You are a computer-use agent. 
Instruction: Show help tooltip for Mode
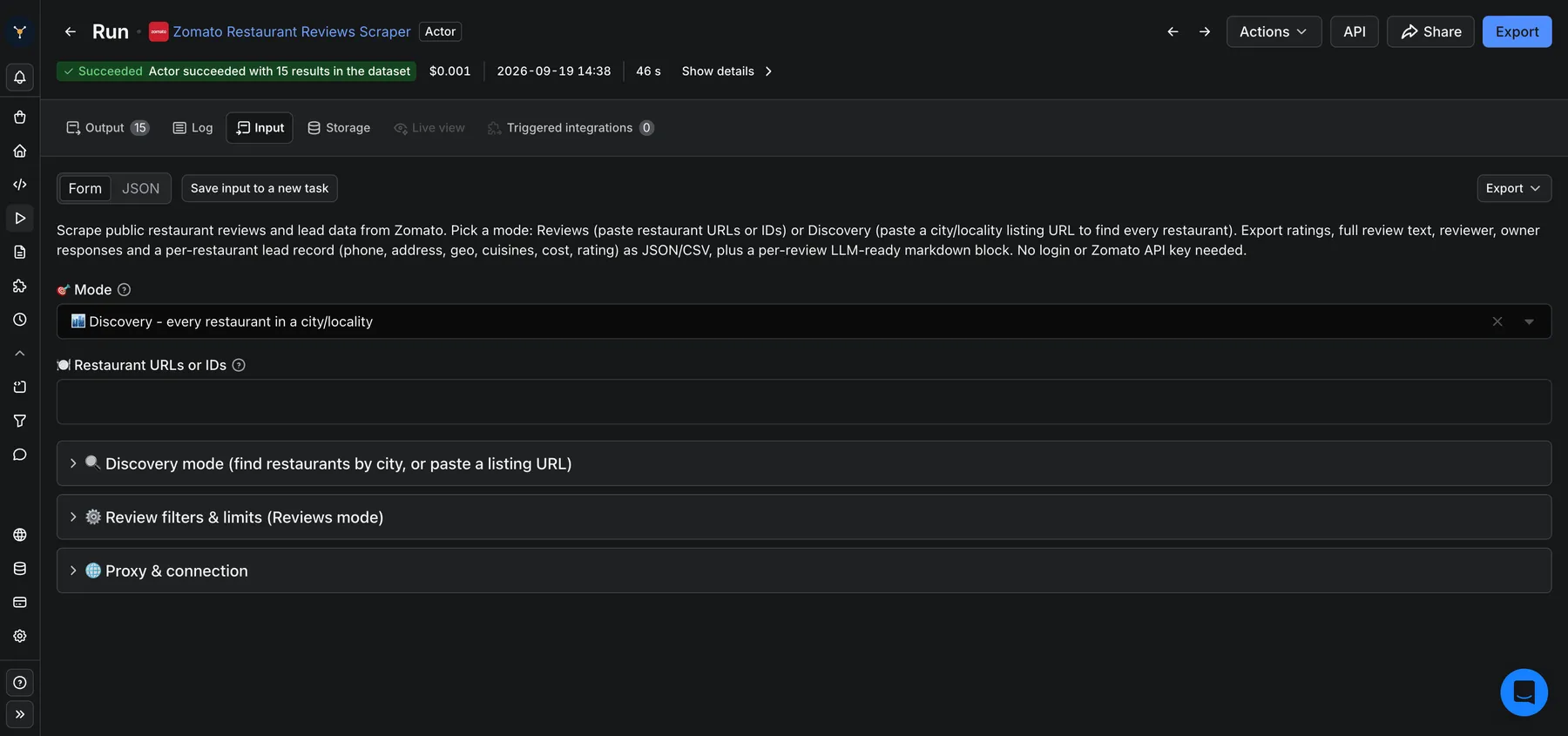[x=124, y=290]
